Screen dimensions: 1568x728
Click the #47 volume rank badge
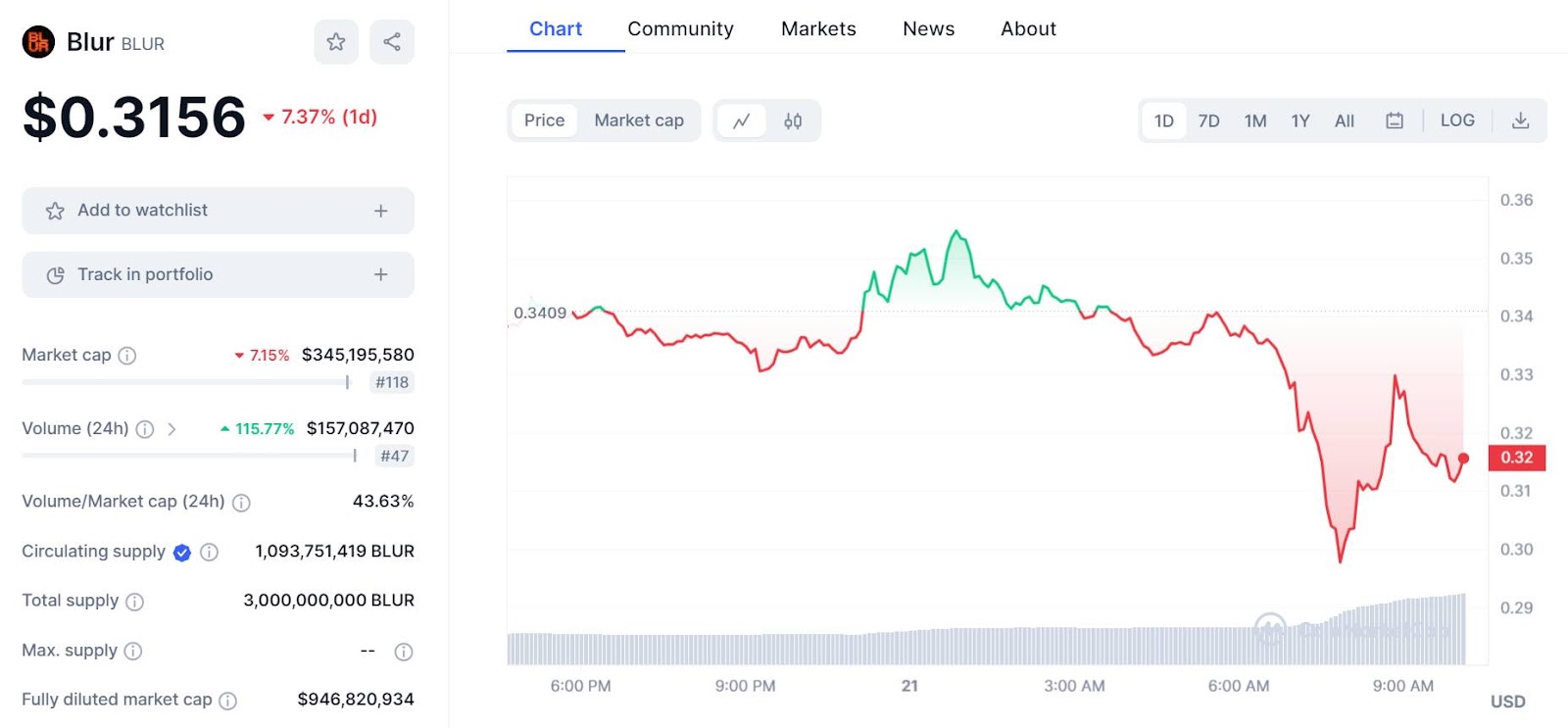tap(395, 456)
